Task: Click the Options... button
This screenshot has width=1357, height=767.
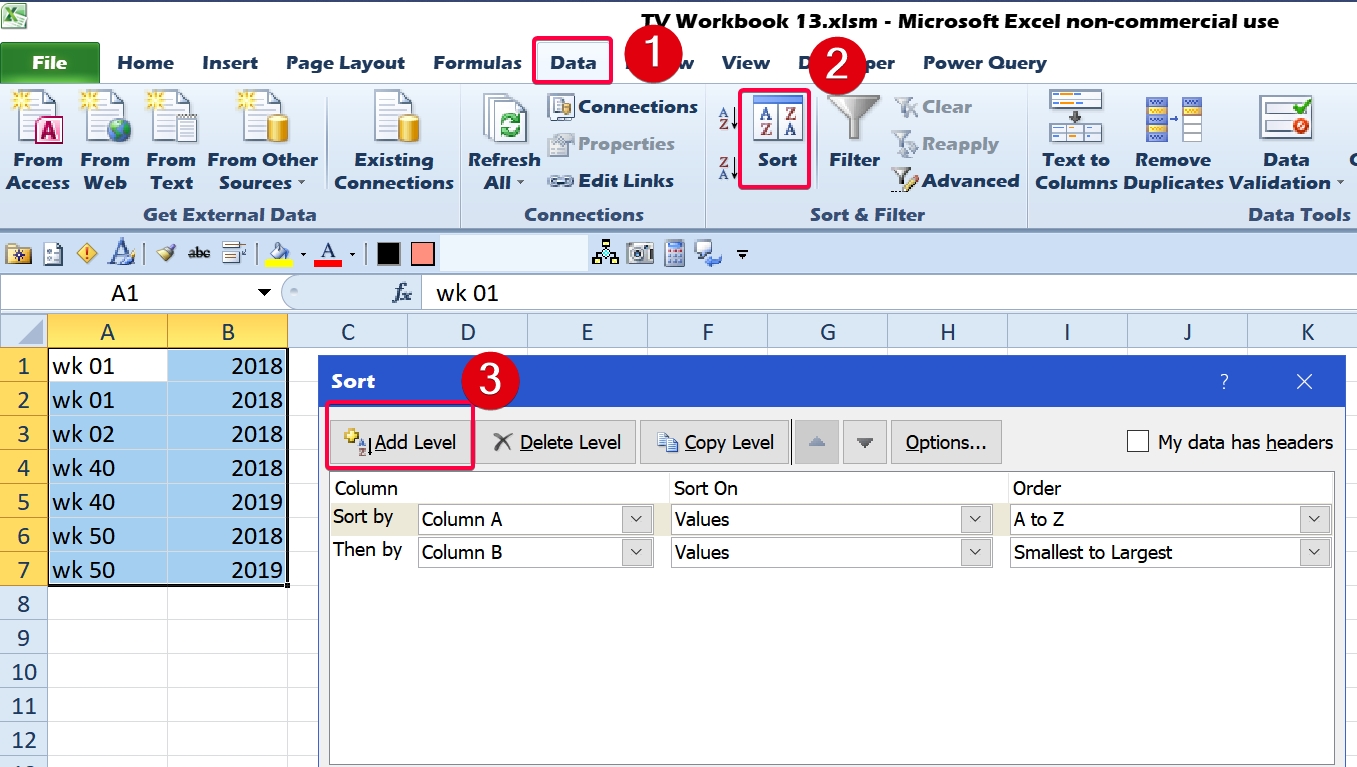Action: pyautogui.click(x=946, y=442)
